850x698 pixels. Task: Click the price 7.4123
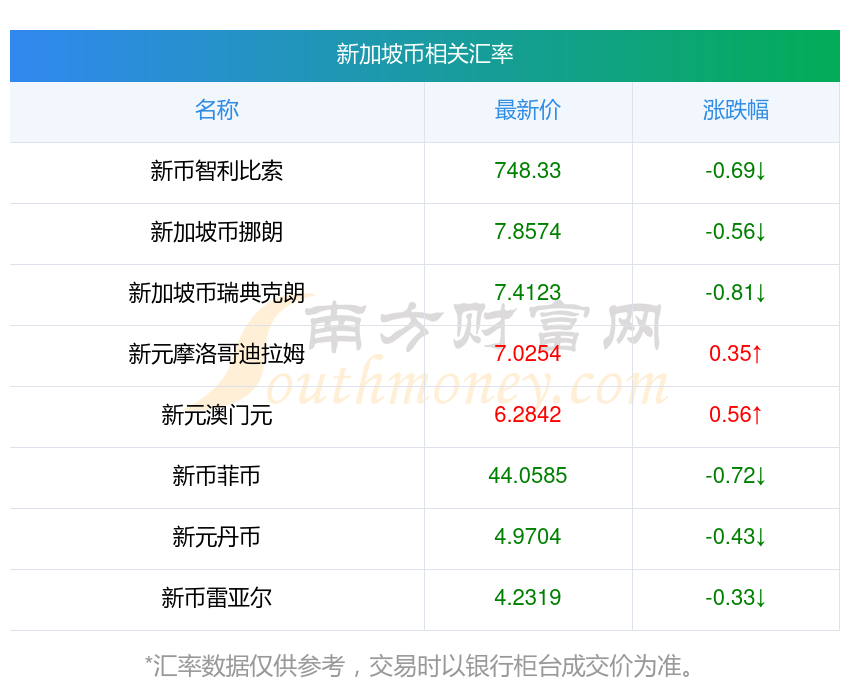[x=527, y=293]
